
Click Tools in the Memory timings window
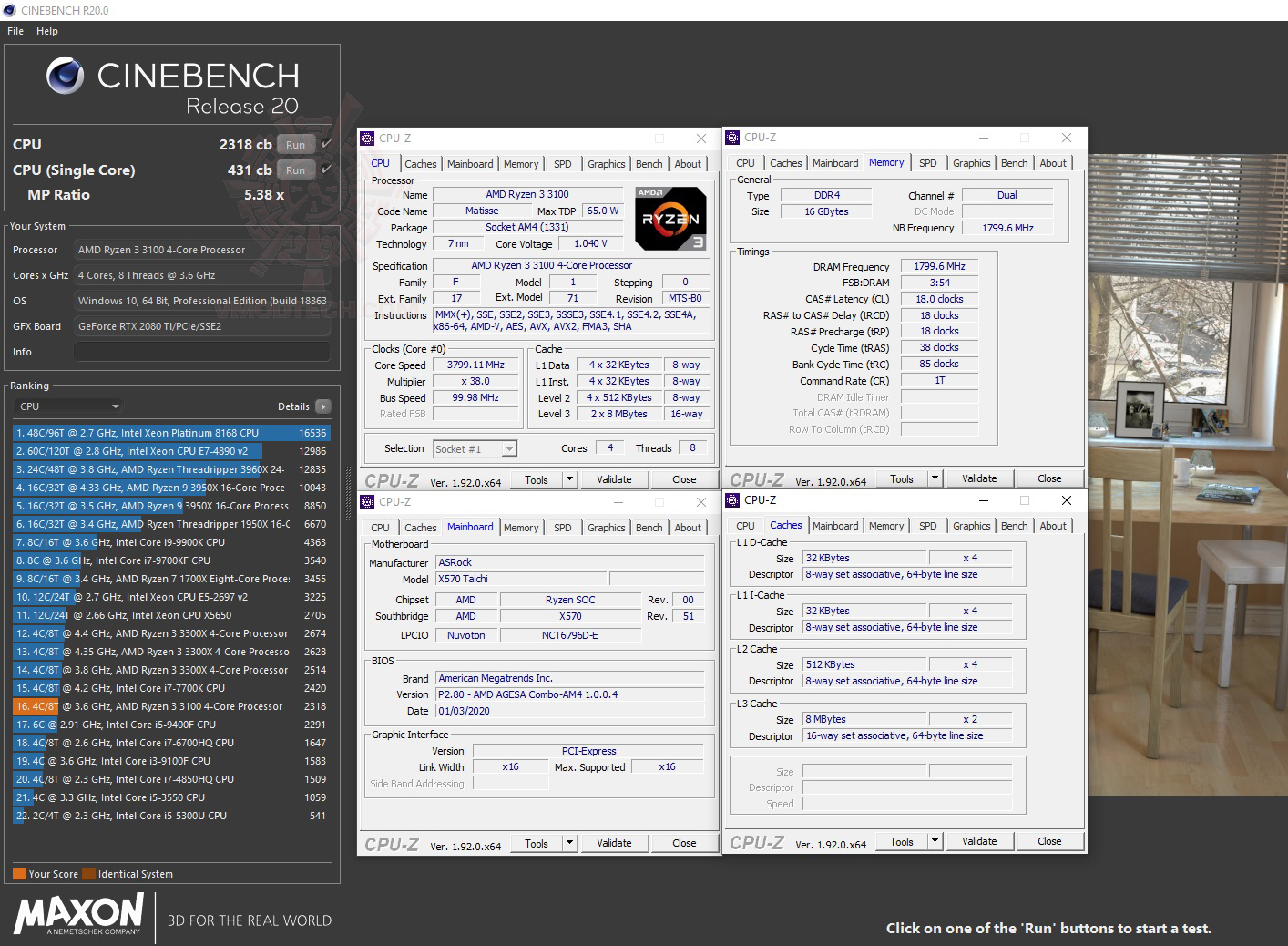(902, 478)
